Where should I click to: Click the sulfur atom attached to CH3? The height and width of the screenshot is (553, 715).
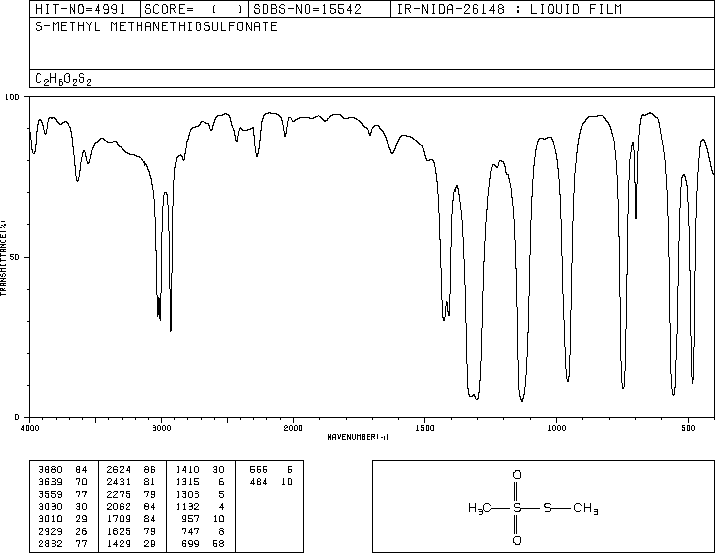(x=548, y=508)
